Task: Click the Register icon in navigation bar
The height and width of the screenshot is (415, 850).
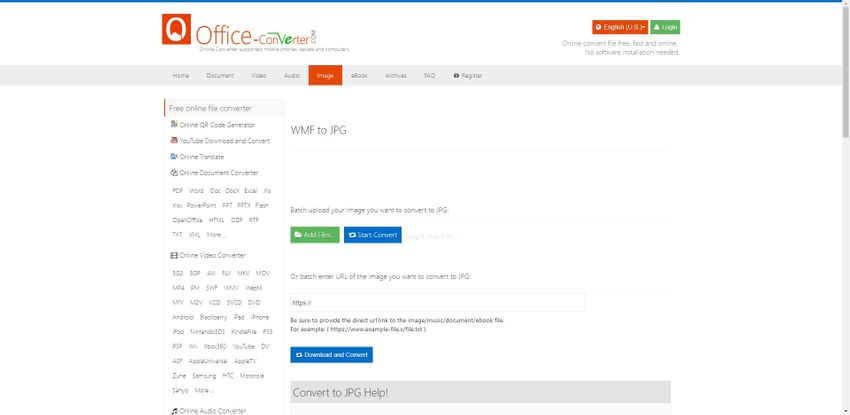Action: 457,75
